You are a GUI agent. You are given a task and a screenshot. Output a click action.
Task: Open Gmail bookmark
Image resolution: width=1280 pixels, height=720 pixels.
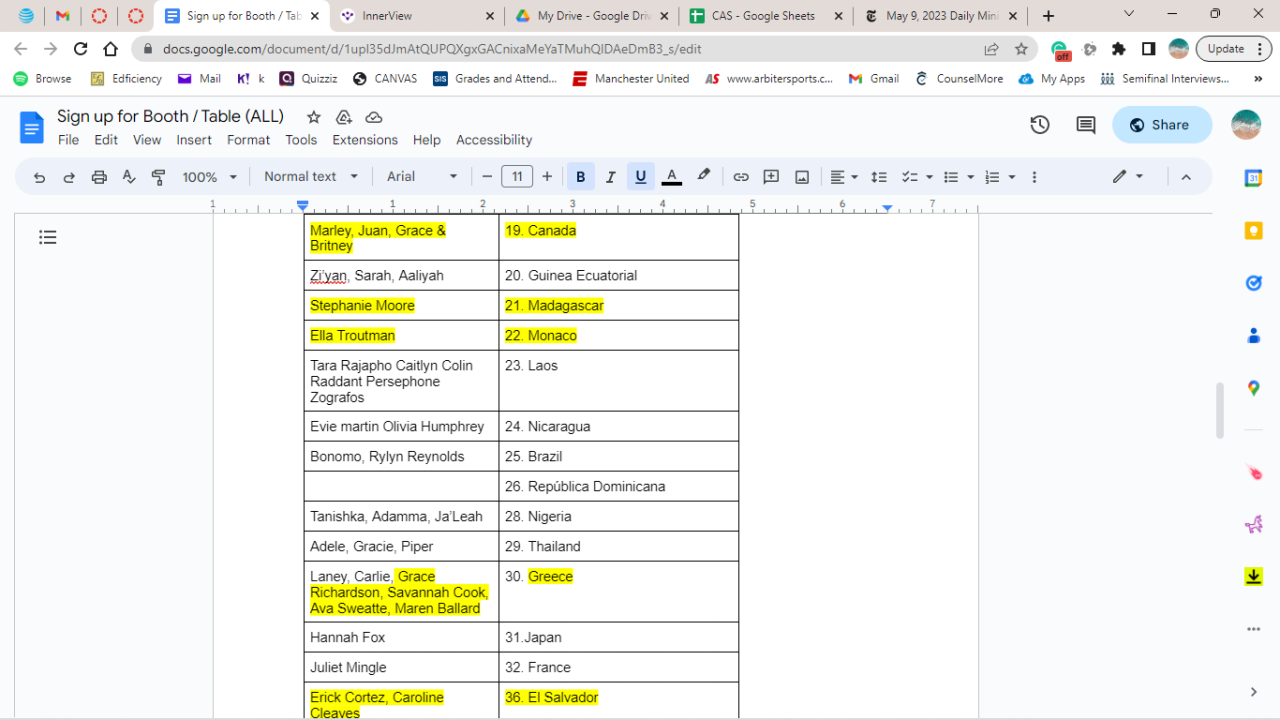(873, 78)
